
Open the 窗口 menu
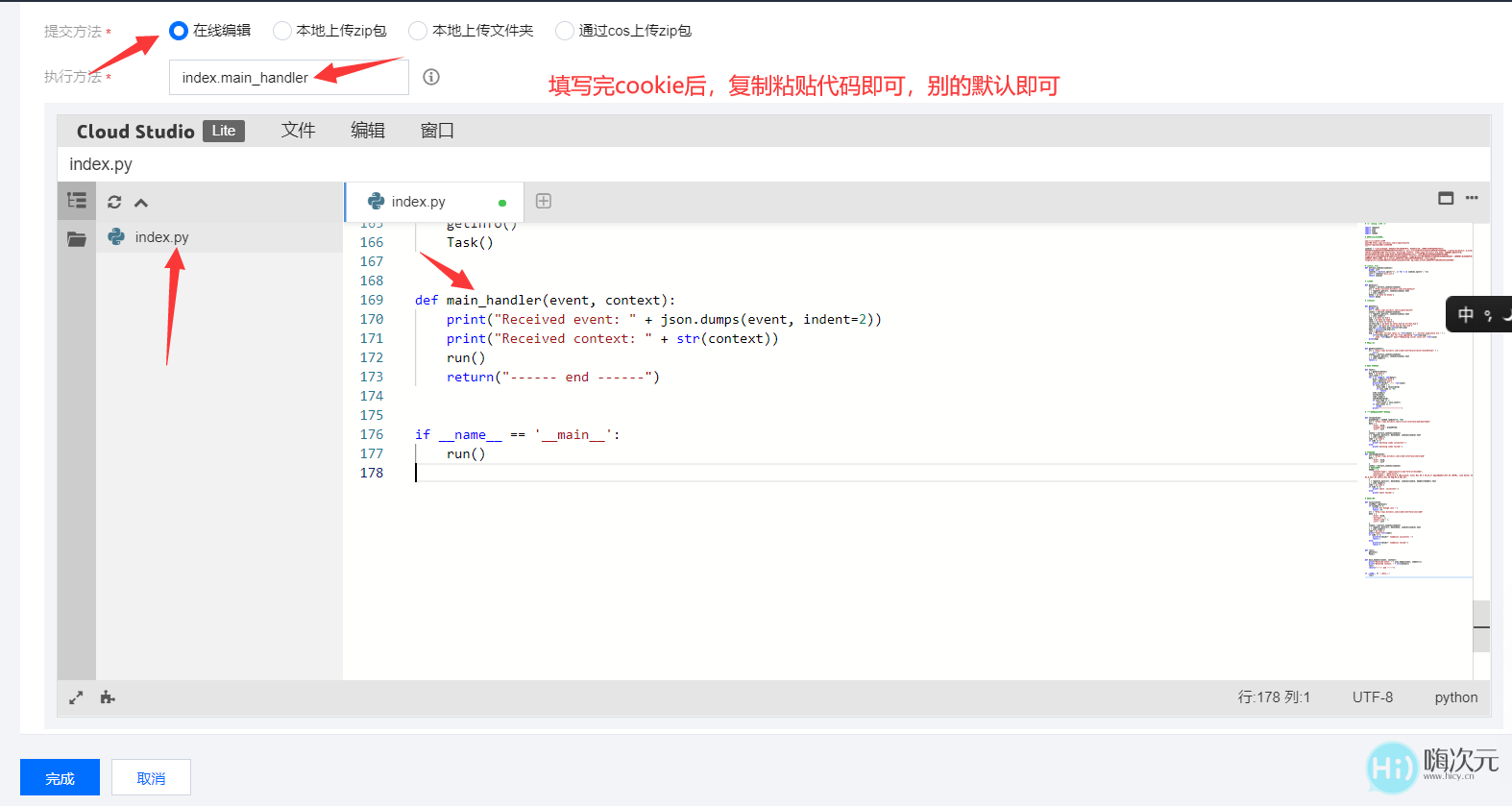437,131
